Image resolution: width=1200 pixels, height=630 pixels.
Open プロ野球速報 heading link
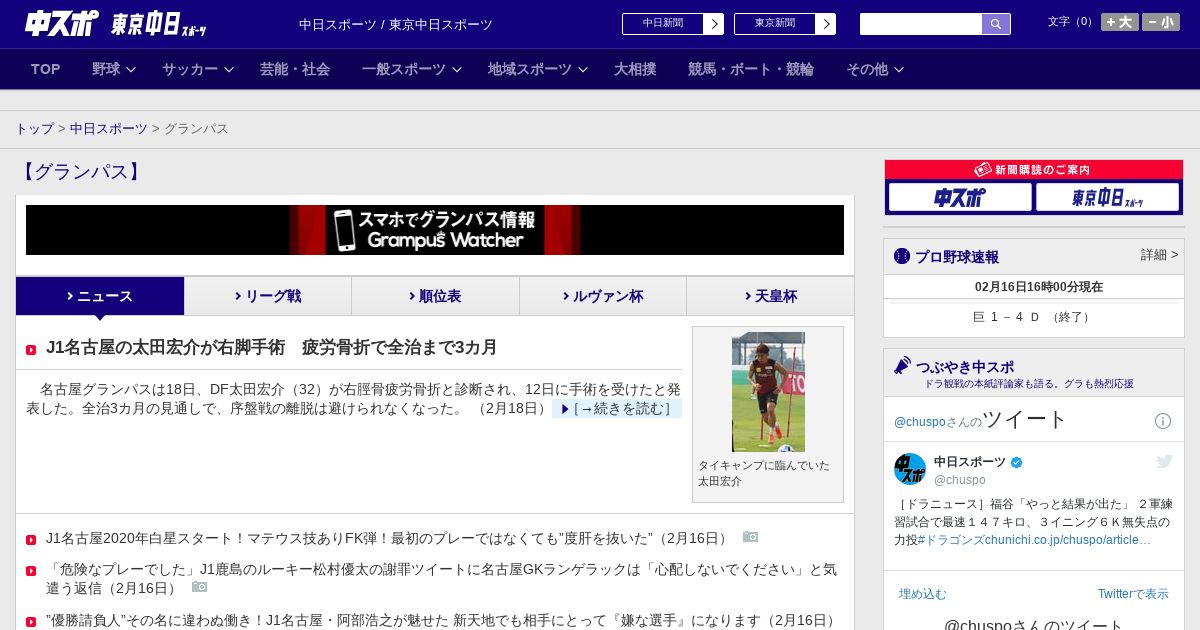point(957,257)
